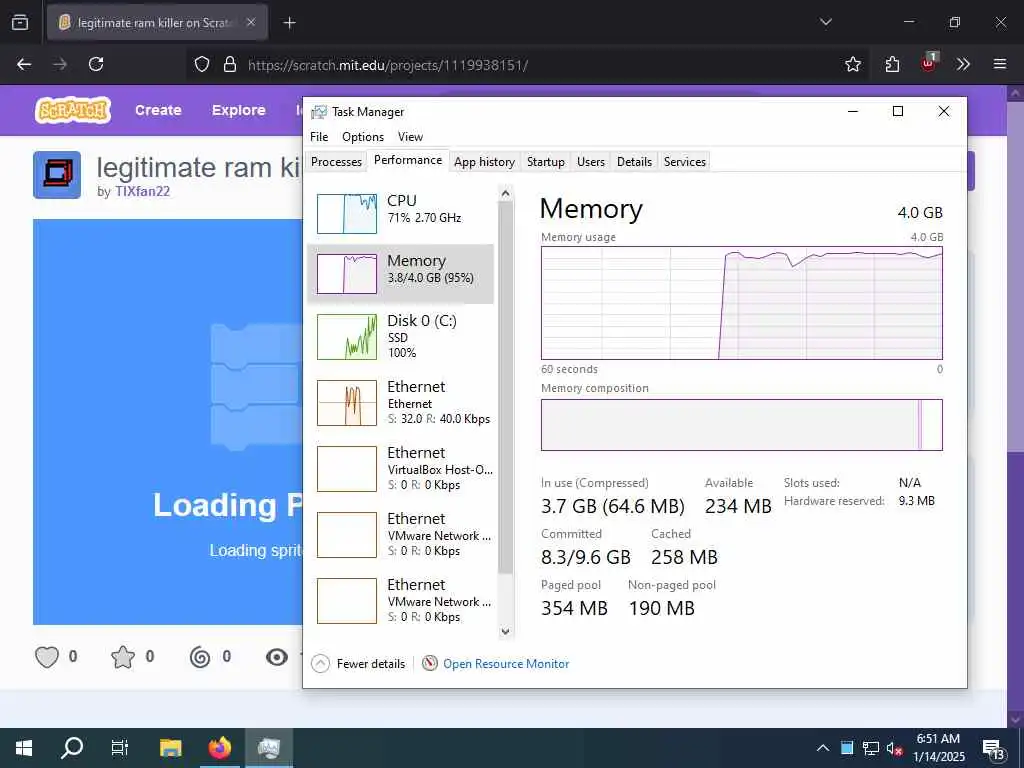Click Firefox icon on taskbar
The height and width of the screenshot is (768, 1024).
pyautogui.click(x=220, y=748)
